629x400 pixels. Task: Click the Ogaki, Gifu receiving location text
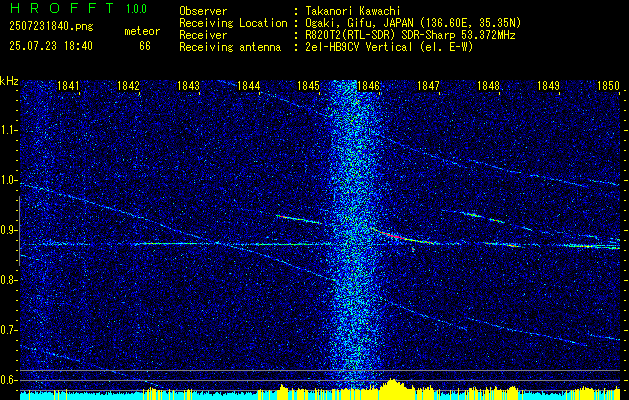(413, 23)
